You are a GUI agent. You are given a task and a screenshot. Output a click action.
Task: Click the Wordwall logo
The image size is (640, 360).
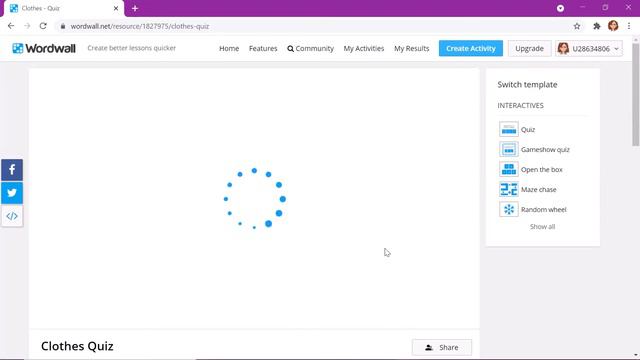coord(44,48)
